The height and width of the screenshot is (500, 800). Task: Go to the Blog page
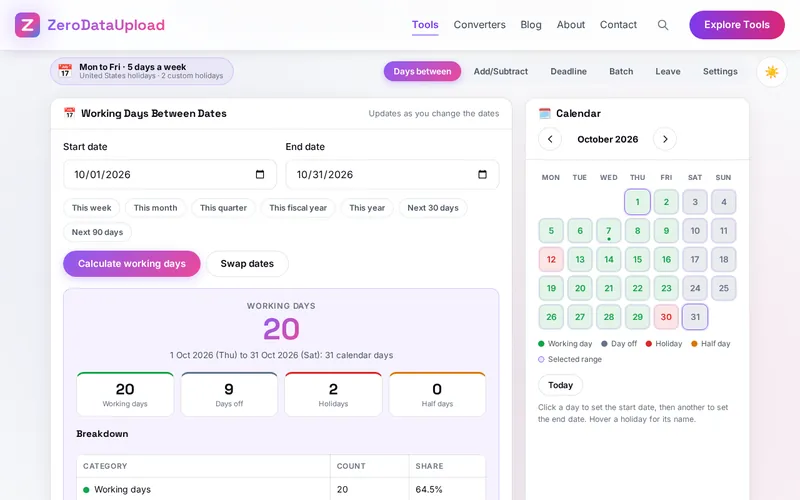(531, 25)
